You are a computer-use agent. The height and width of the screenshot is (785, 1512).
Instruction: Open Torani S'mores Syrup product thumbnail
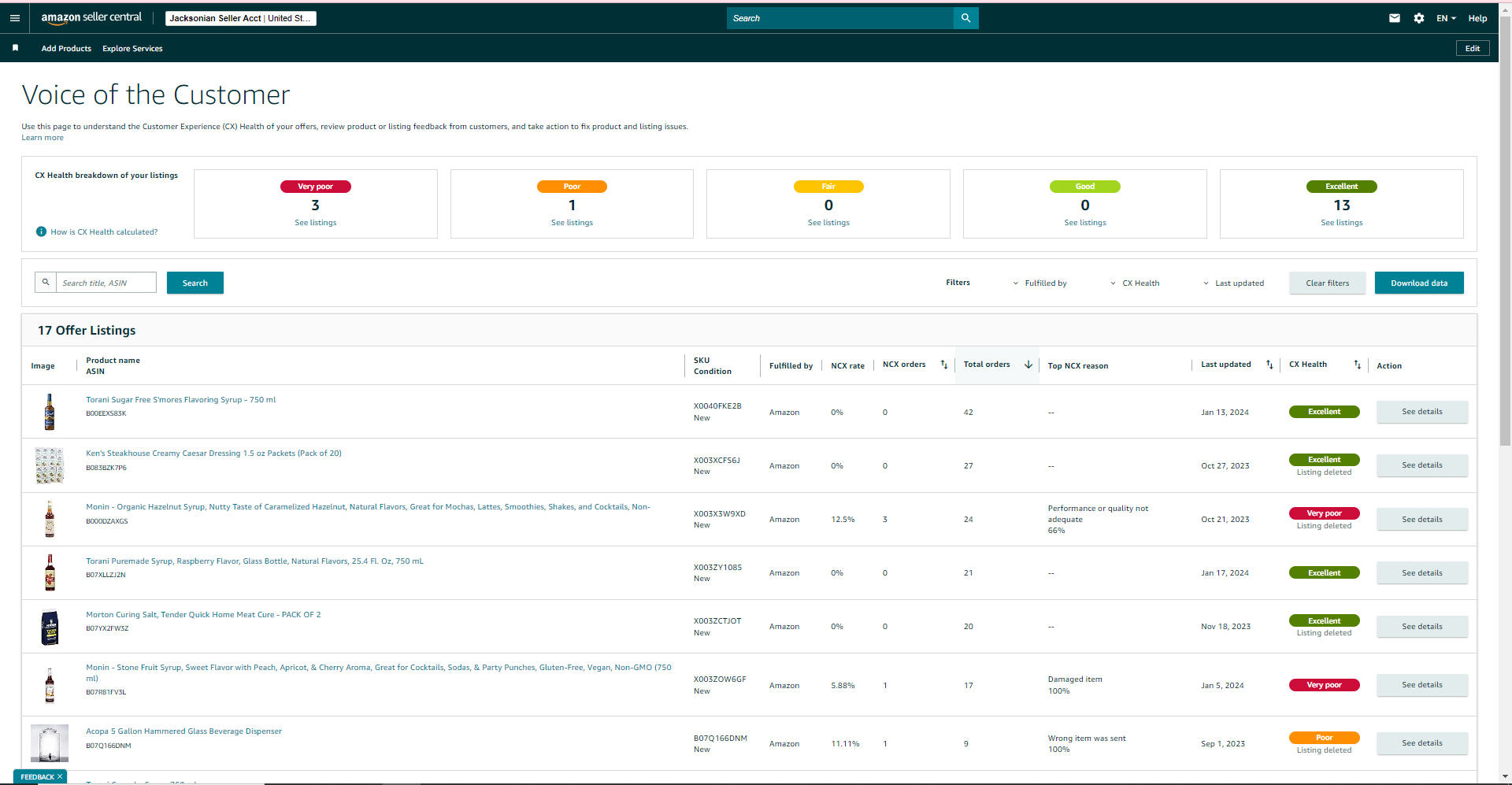(x=50, y=412)
